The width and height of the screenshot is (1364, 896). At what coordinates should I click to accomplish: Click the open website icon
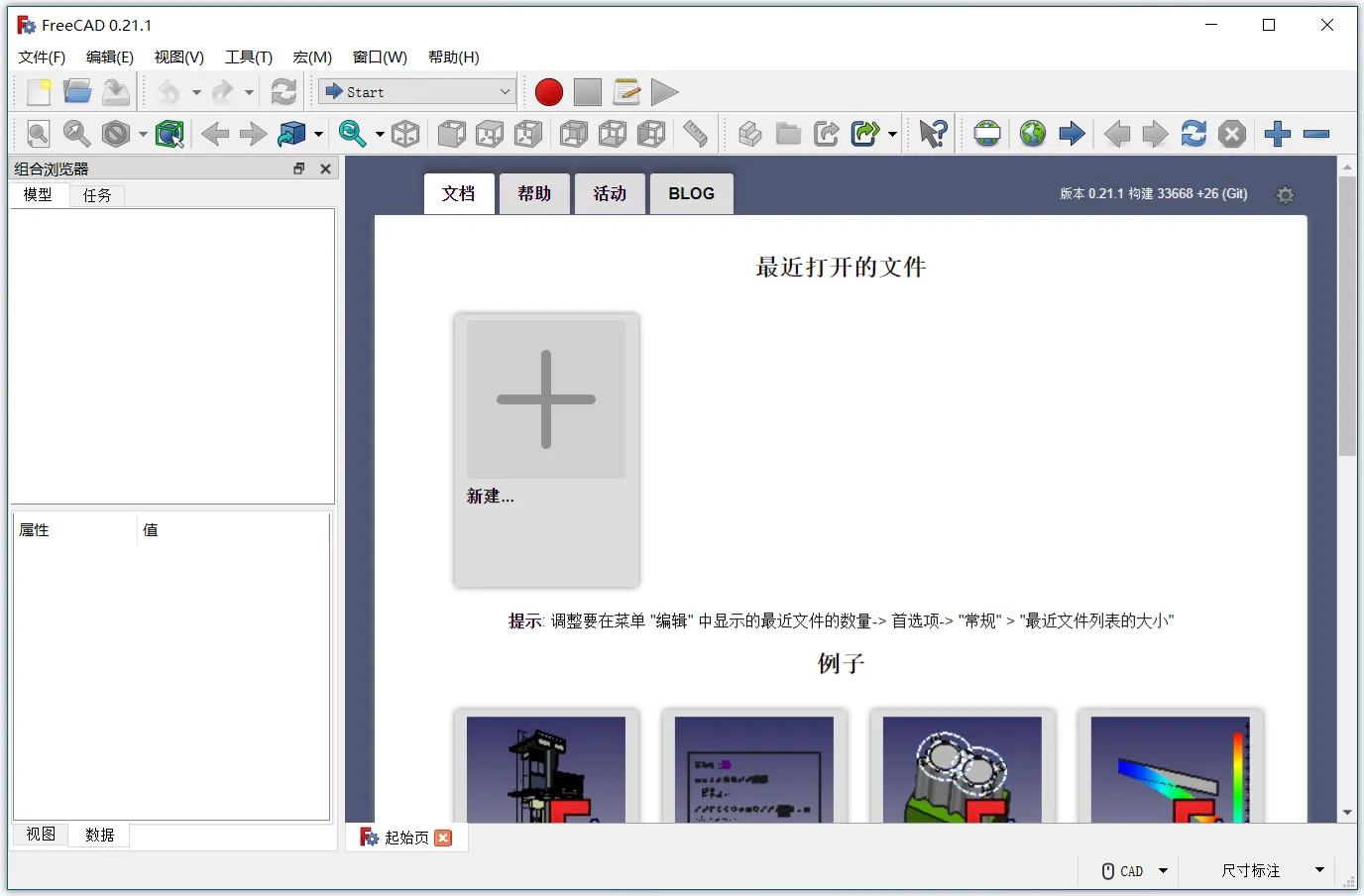point(1033,134)
